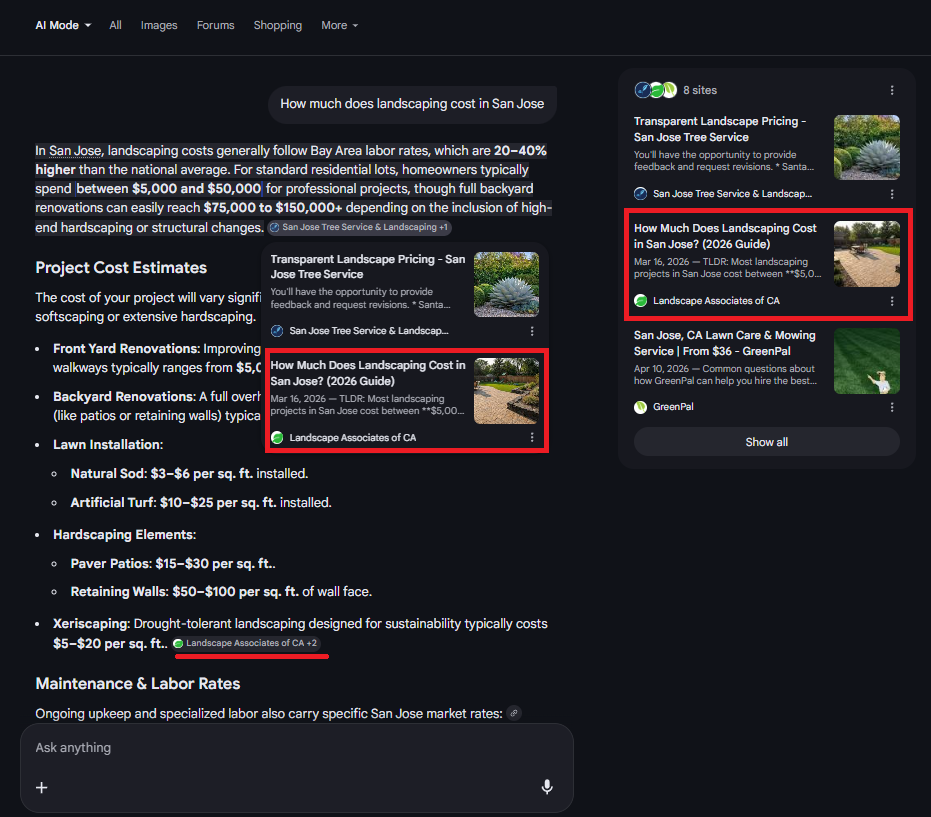
Task: Click the user query bubble about landscaping cost
Action: (x=412, y=104)
